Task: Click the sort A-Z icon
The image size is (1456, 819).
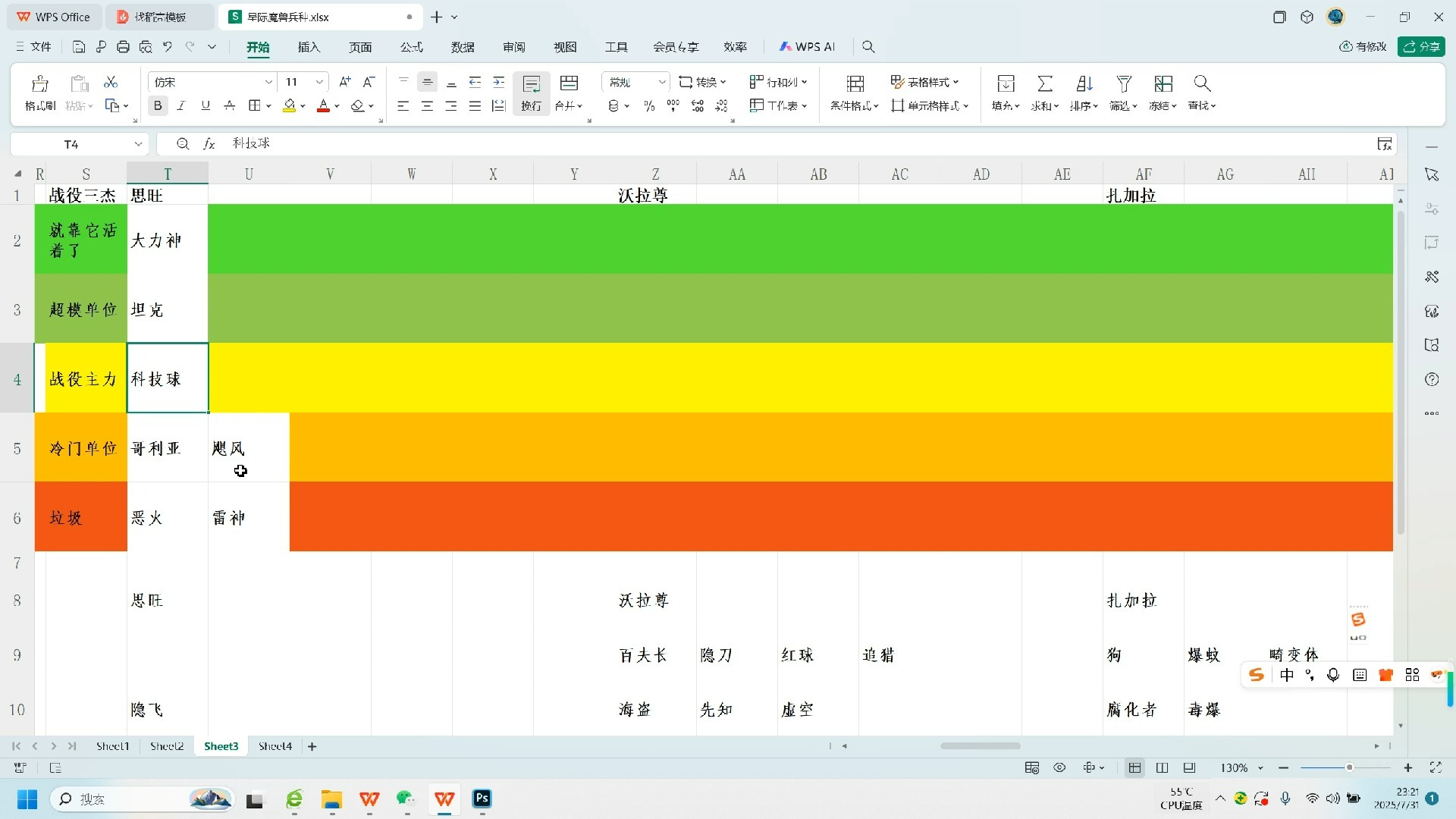Action: point(1084,83)
